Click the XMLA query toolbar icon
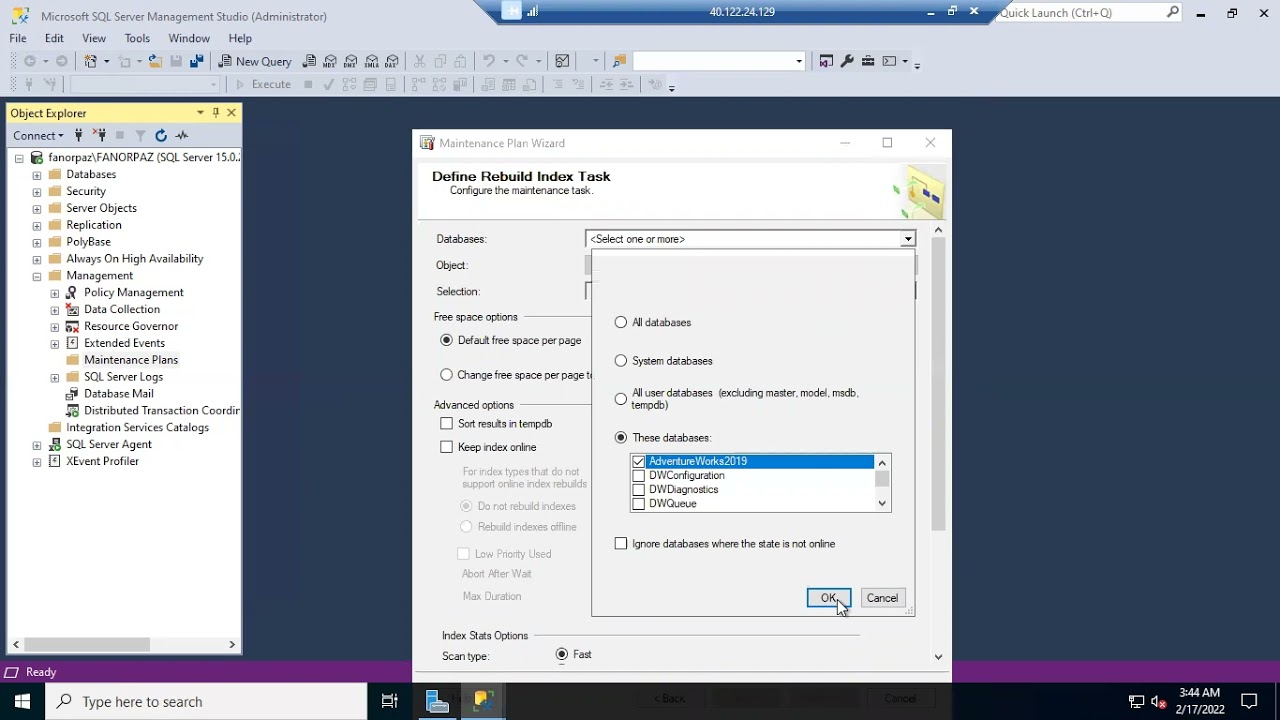Image resolution: width=1280 pixels, height=720 pixels. tap(371, 61)
